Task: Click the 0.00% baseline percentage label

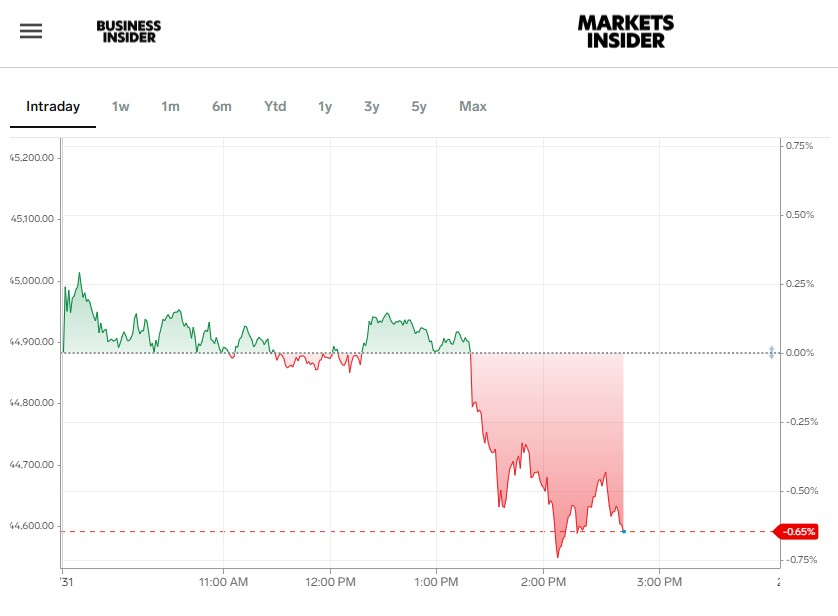Action: (x=801, y=353)
